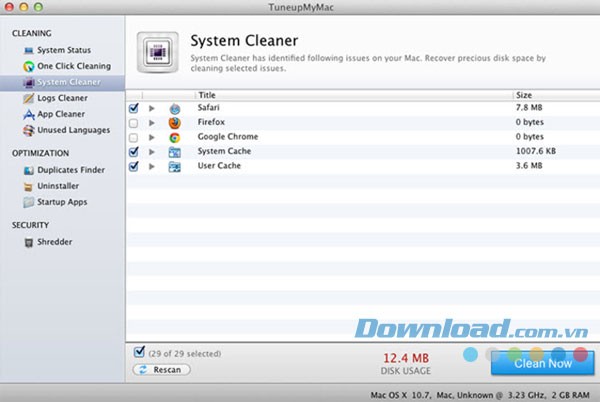The width and height of the screenshot is (600, 402).
Task: Expand the User Cache disclosure triangle
Action: (152, 167)
